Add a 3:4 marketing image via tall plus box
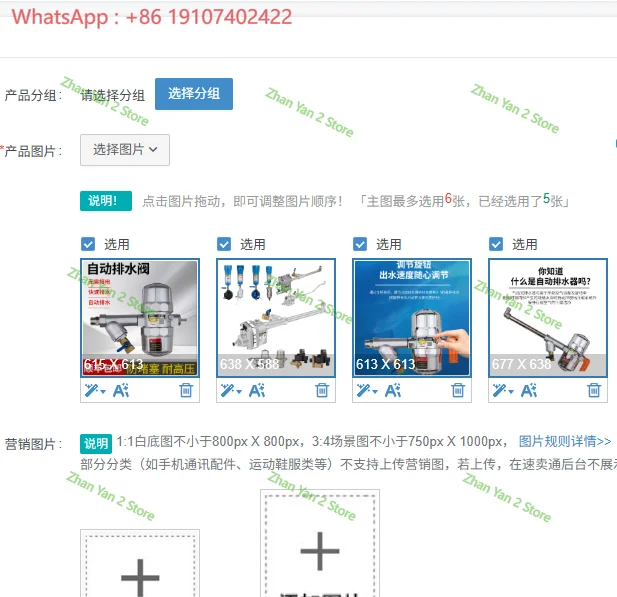Image resolution: width=617 pixels, height=597 pixels. (320, 543)
